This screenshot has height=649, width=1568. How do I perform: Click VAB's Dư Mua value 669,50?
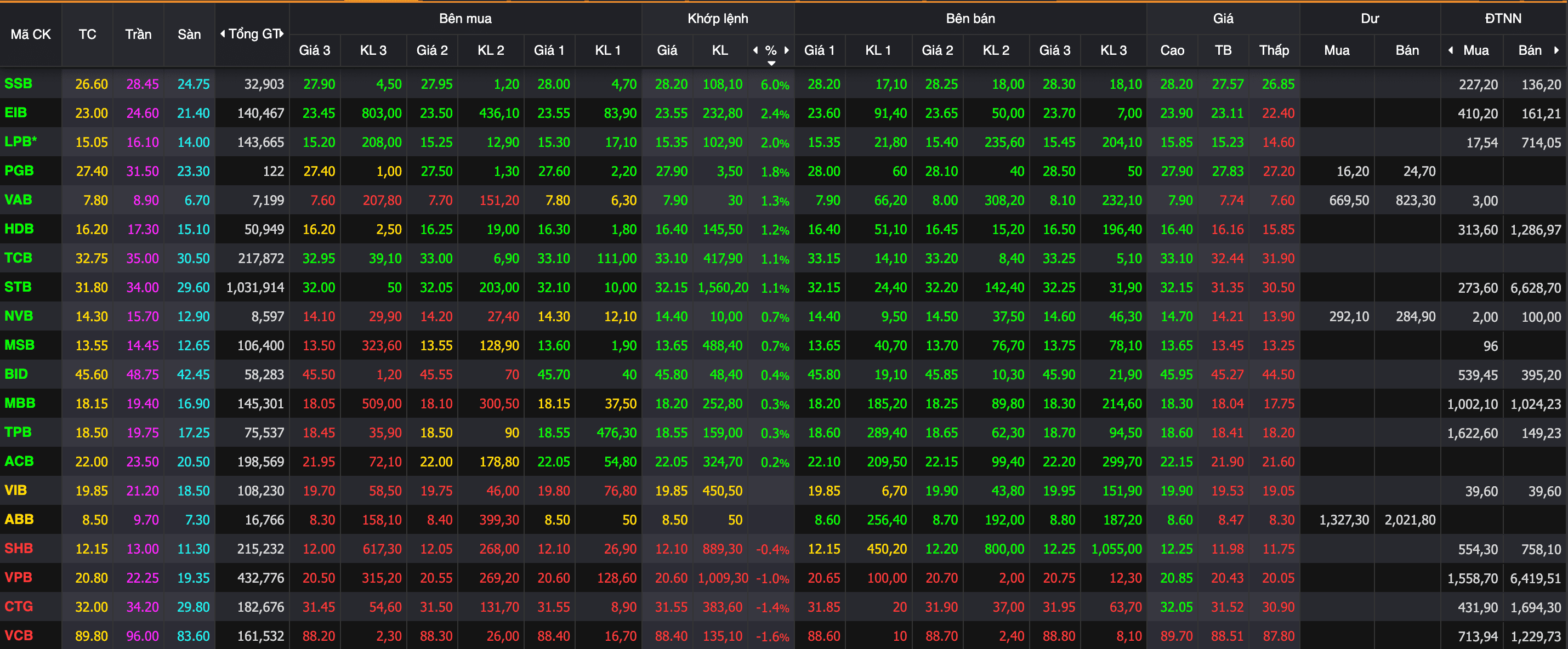point(1349,200)
